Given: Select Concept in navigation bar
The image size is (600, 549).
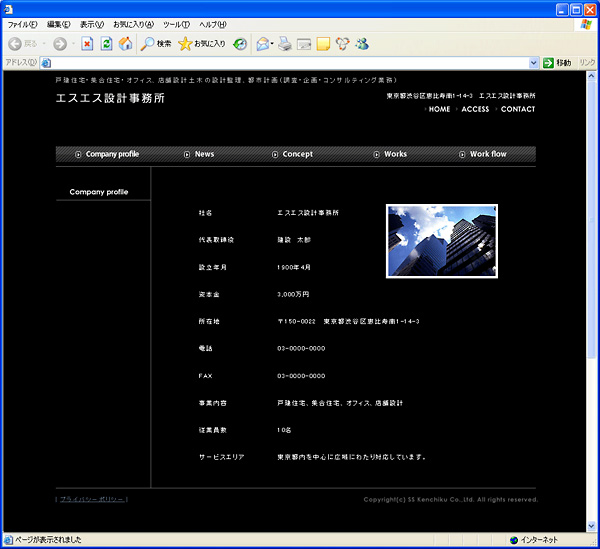Looking at the screenshot, I should click(x=293, y=154).
